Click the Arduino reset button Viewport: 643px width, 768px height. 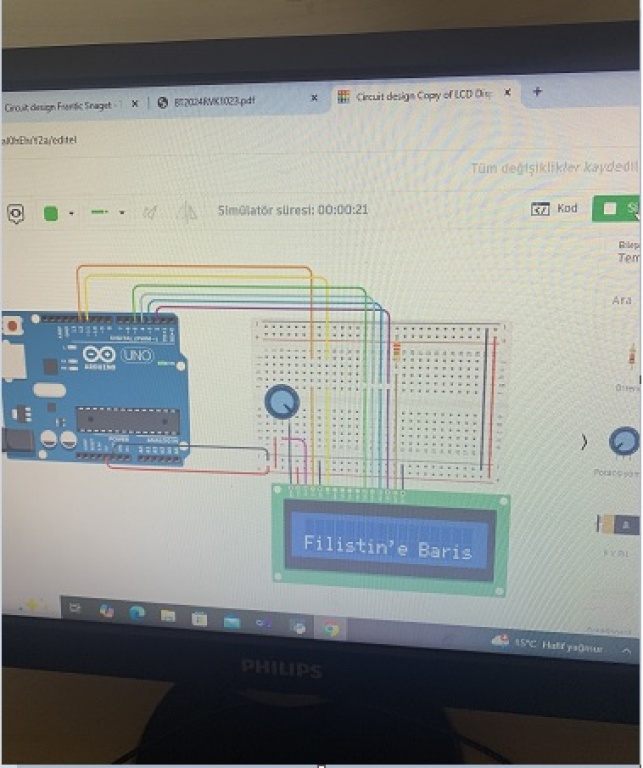tap(12, 326)
